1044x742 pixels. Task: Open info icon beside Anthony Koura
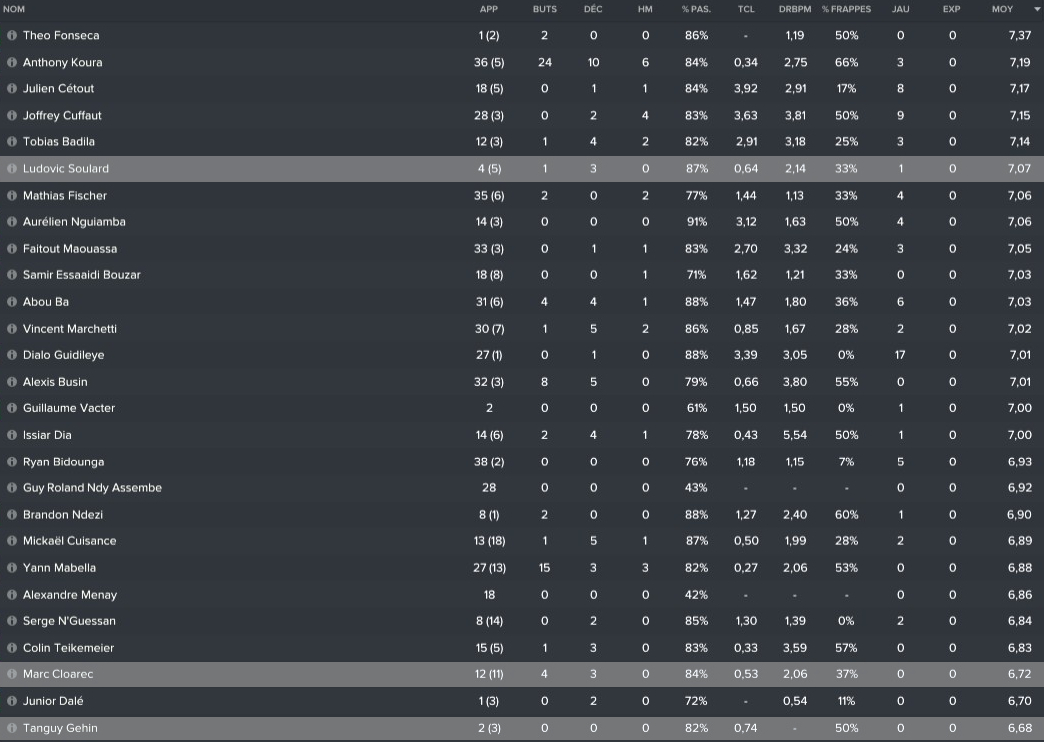click(12, 62)
